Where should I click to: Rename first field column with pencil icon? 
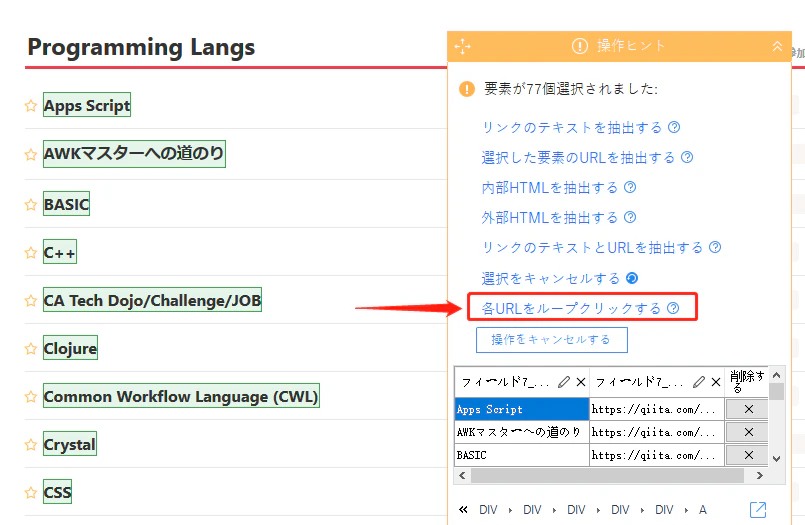pyautogui.click(x=564, y=382)
